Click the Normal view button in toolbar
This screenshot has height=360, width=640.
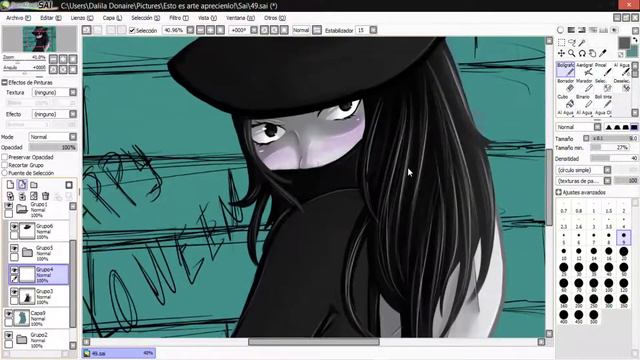(301, 30)
